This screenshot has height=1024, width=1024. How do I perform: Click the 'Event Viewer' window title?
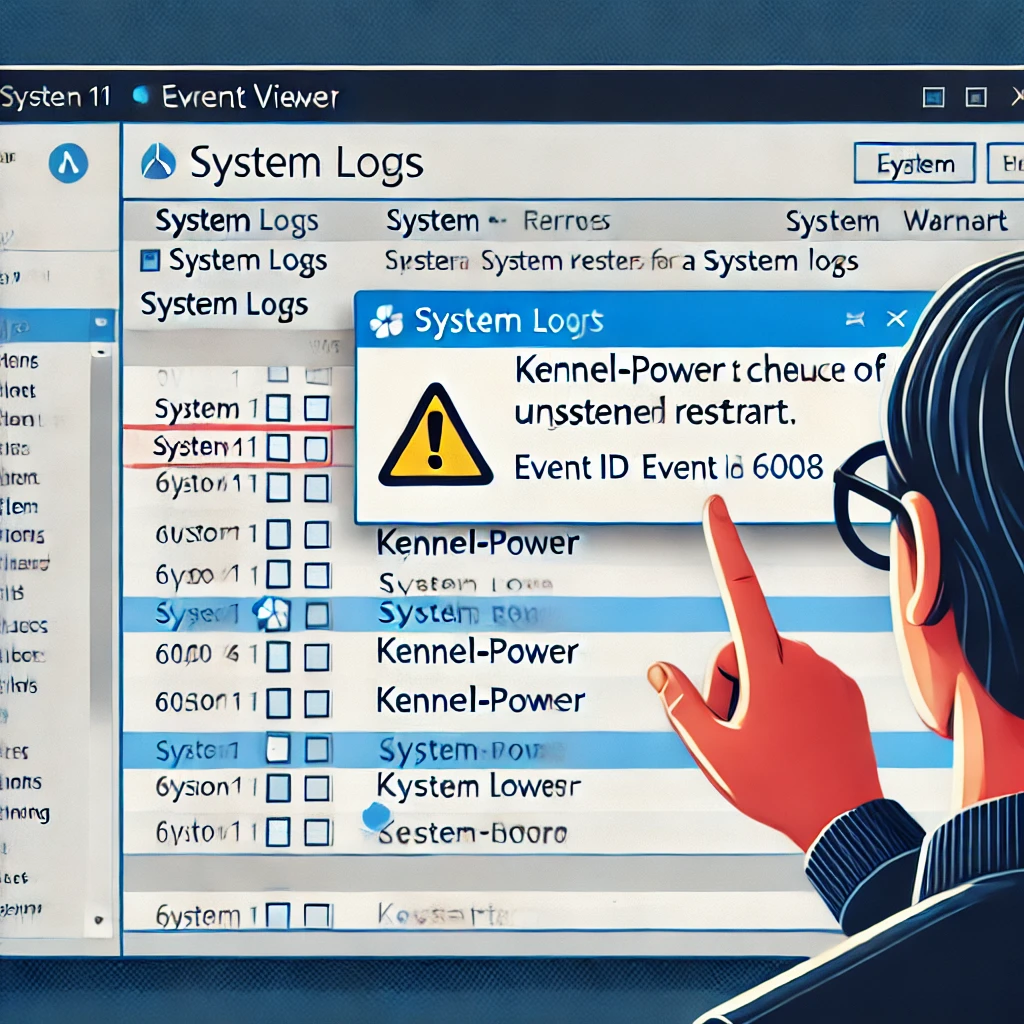tap(250, 97)
